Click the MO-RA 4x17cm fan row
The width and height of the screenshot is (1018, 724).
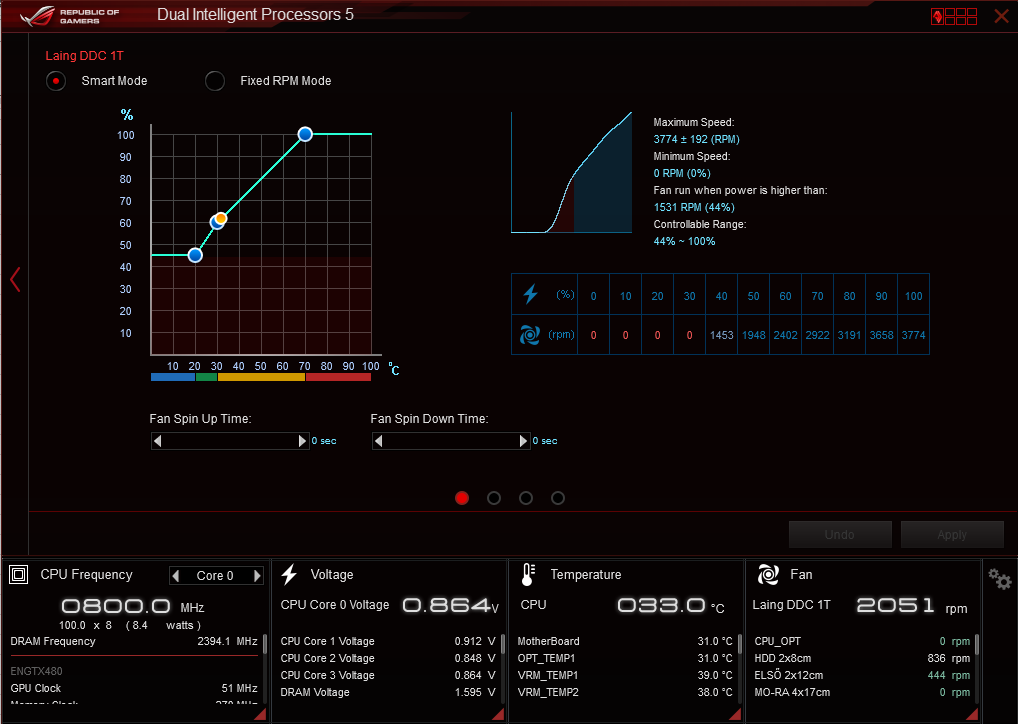coord(862,692)
